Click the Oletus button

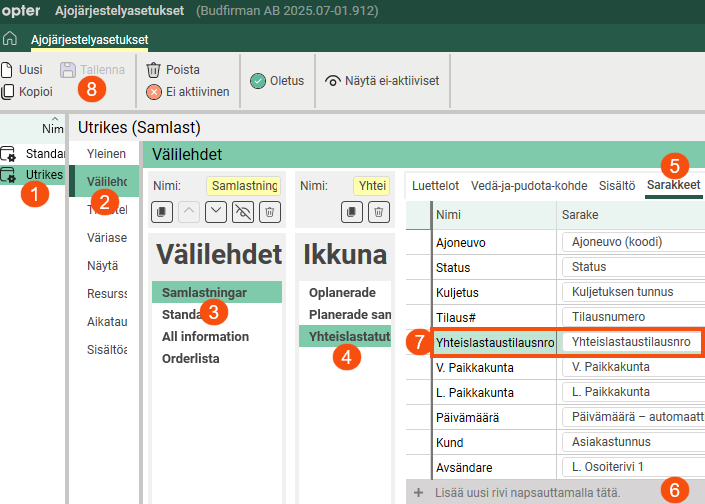pyautogui.click(x=277, y=81)
